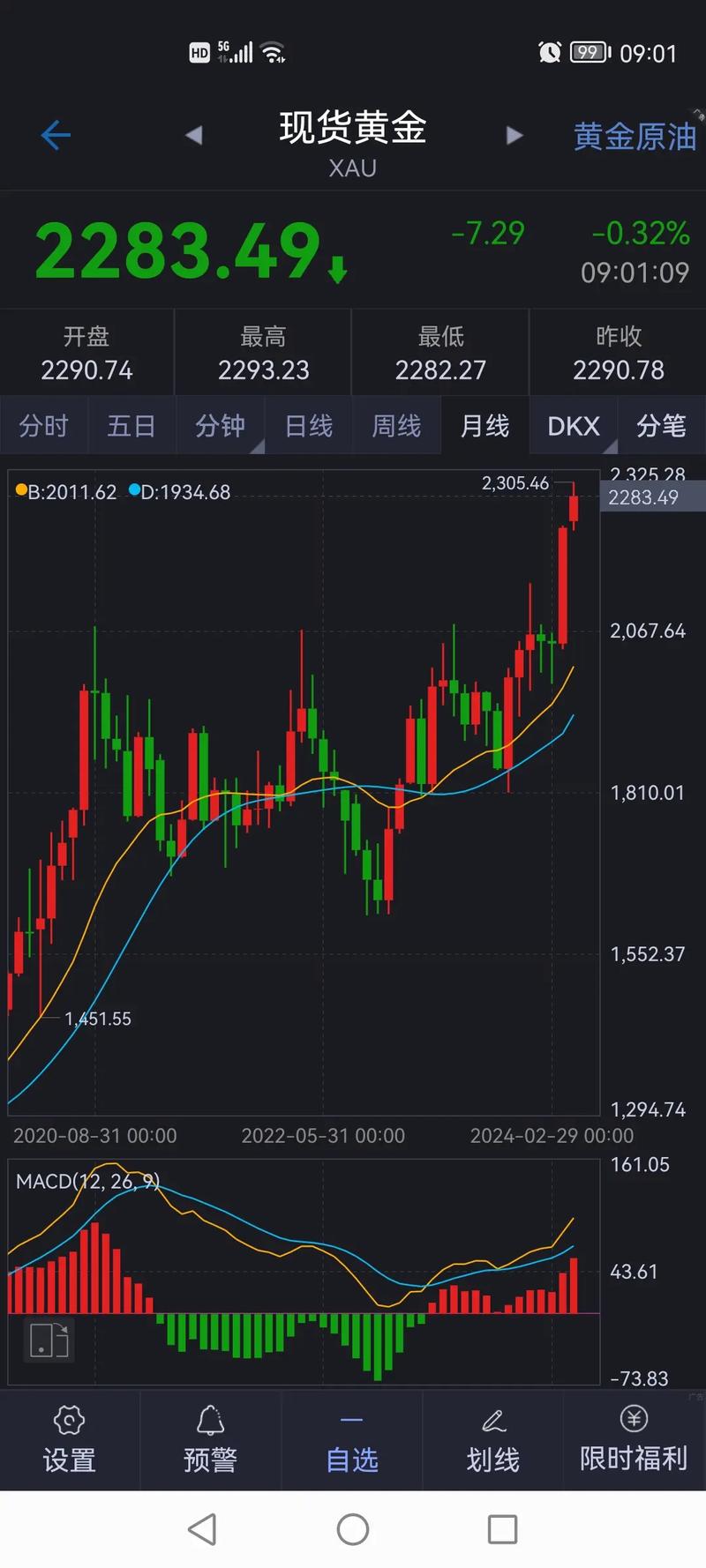The width and height of the screenshot is (706, 1568).
Task: Switch to 日线 daily chart tab
Action: click(309, 426)
